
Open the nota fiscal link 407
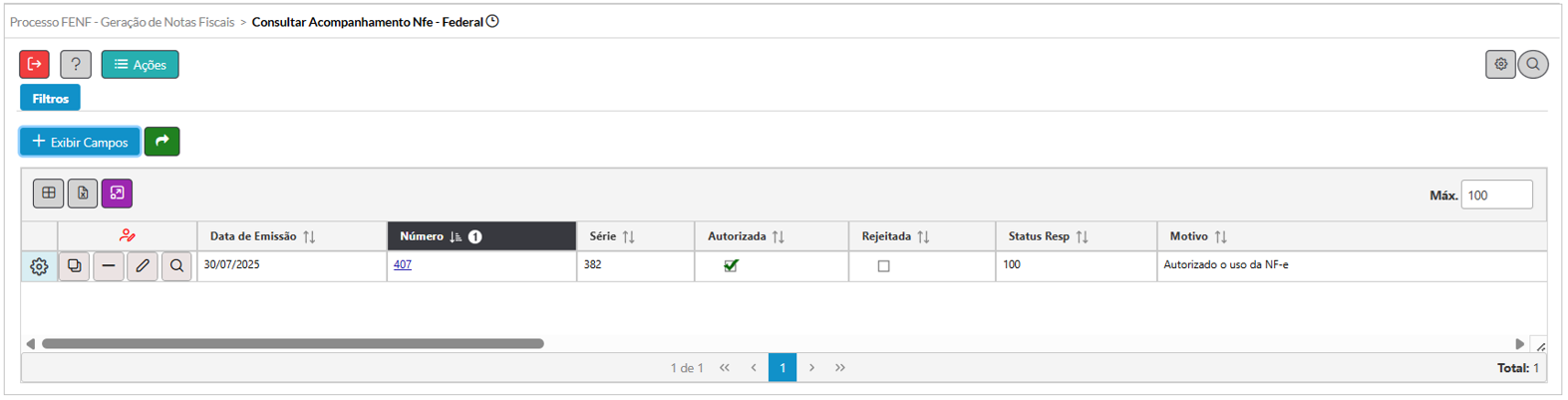pos(403,265)
